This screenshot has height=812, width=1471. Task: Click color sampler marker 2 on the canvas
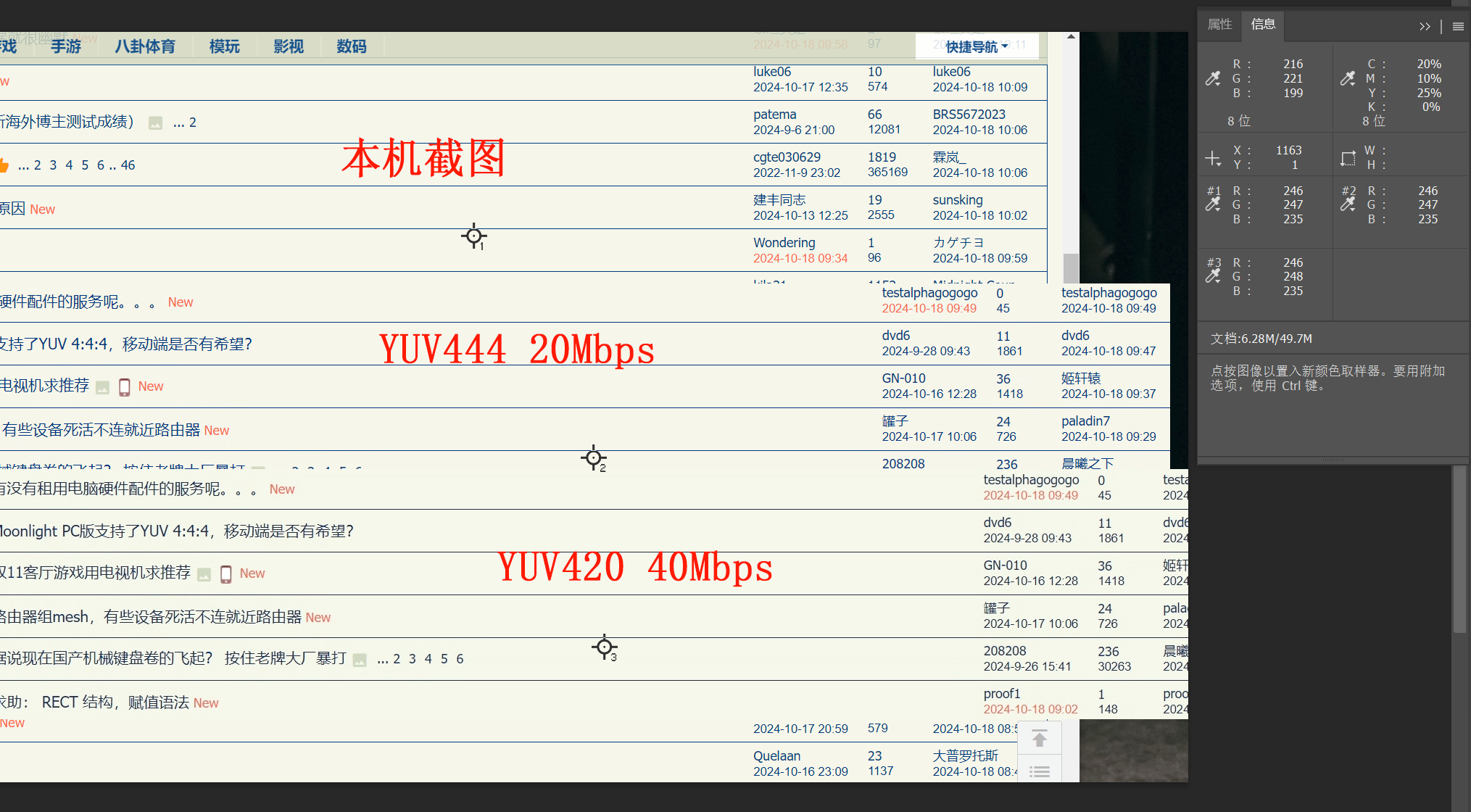click(594, 458)
